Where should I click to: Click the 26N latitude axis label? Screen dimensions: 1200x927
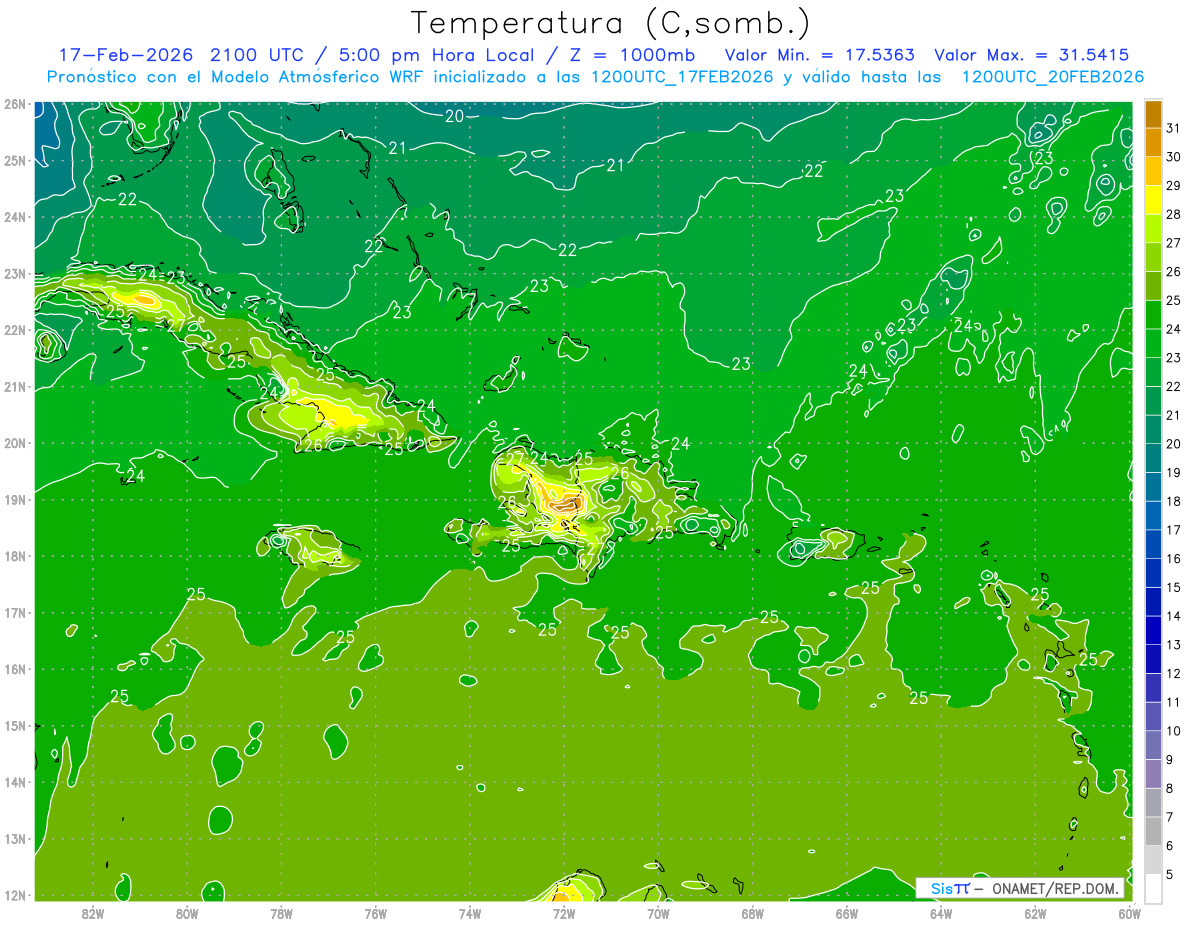pyautogui.click(x=14, y=104)
